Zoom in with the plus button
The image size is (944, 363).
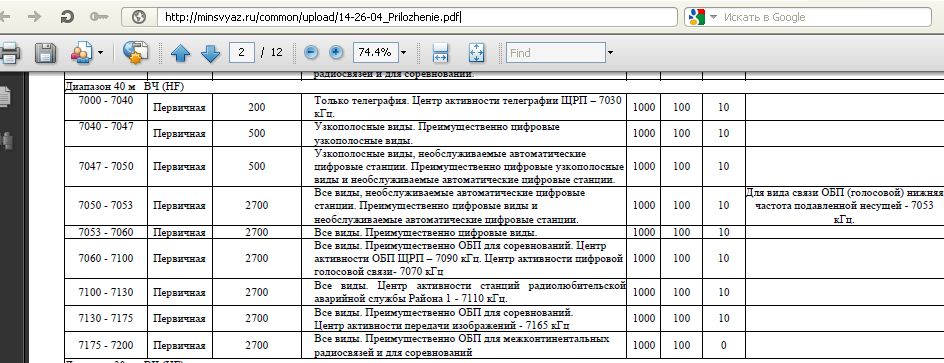tap(336, 52)
